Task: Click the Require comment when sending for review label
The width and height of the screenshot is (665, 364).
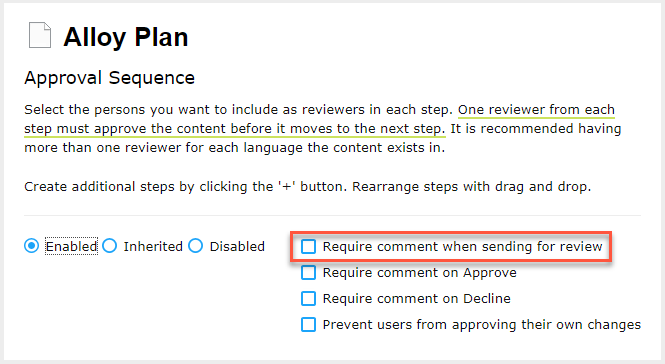Action: (x=462, y=246)
